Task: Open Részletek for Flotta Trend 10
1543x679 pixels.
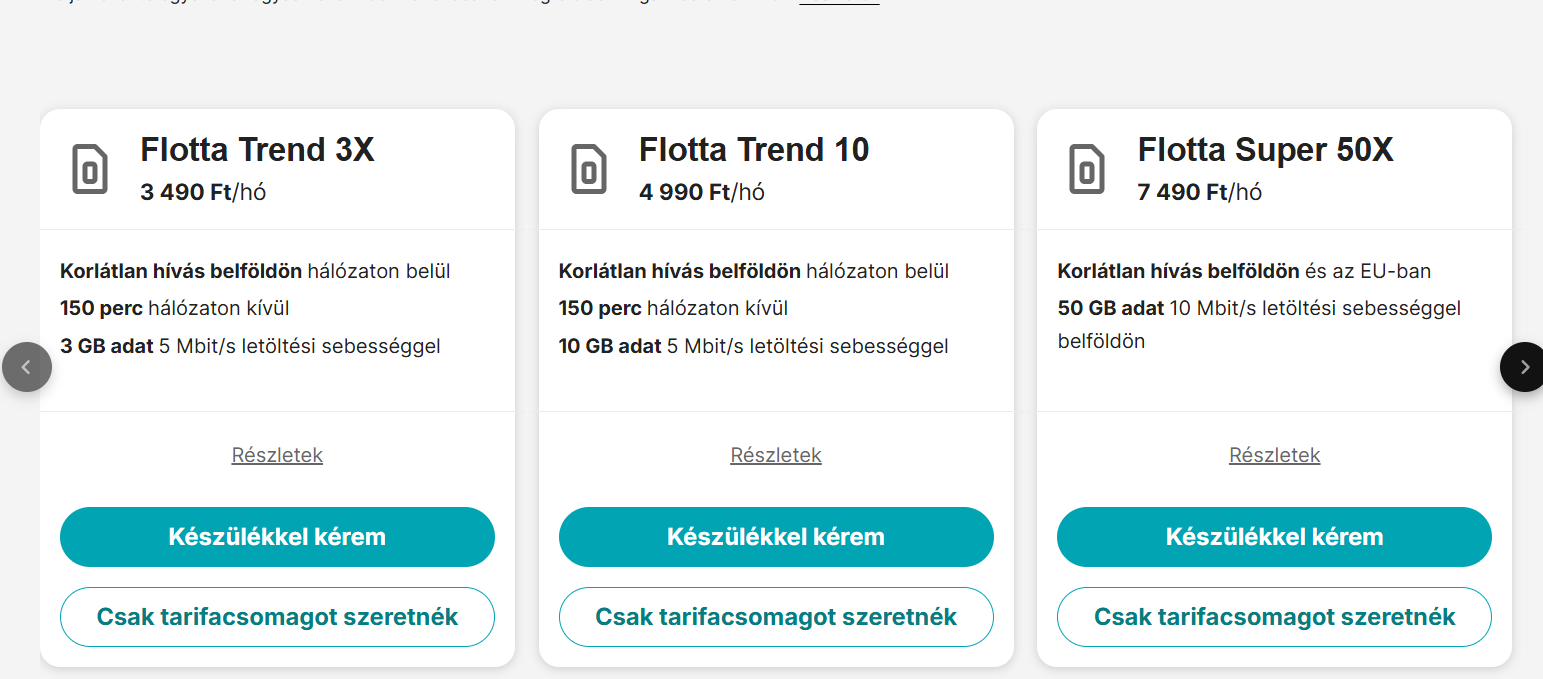Action: click(x=776, y=455)
